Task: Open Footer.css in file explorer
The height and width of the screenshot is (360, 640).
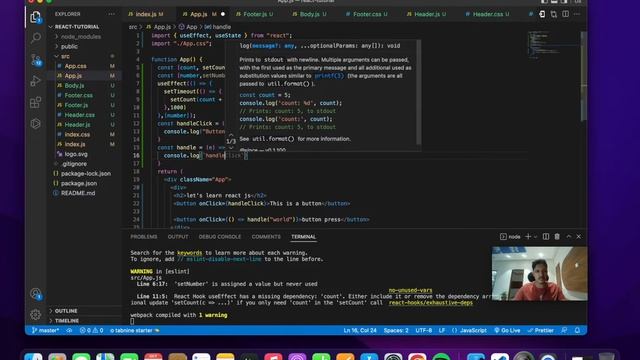Action: point(78,95)
